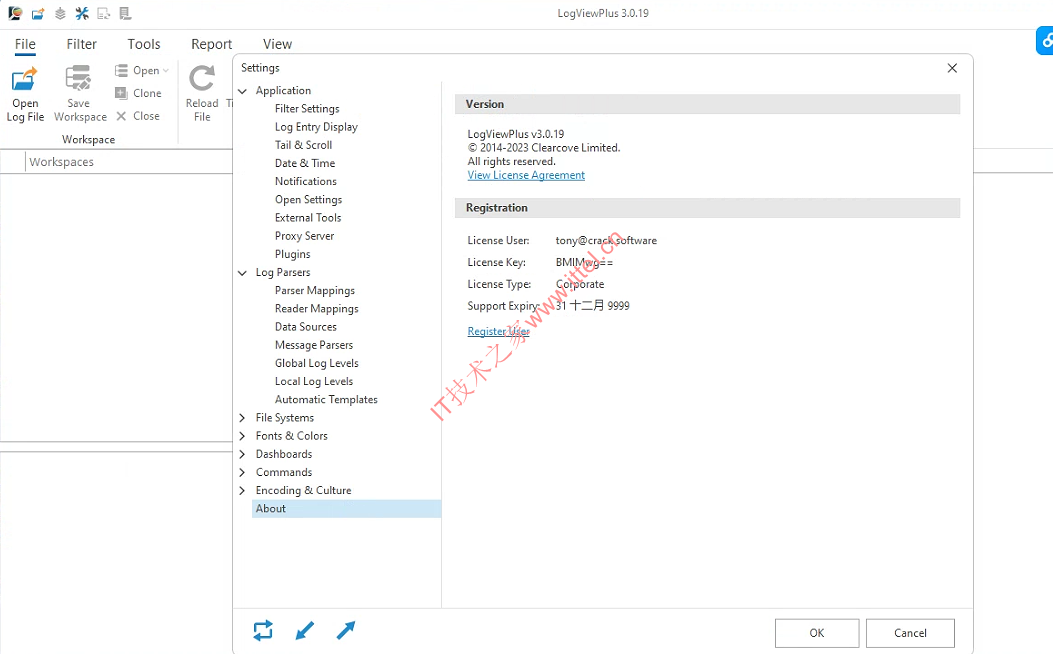Viewport: 1053px width, 654px height.
Task: Click the Register User link
Action: coord(498,331)
